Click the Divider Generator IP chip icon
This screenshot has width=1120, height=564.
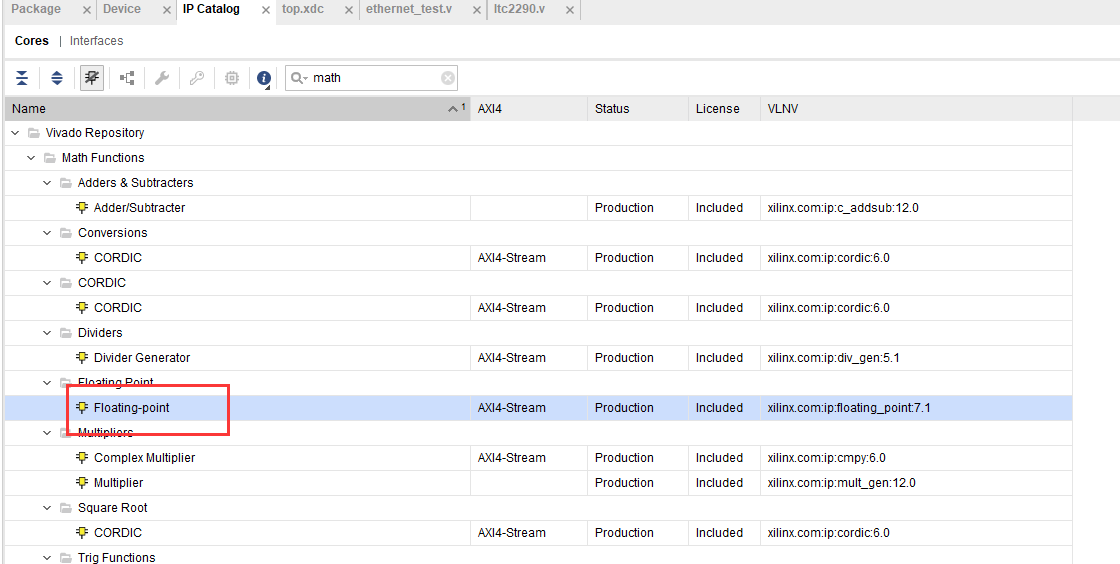(82, 358)
